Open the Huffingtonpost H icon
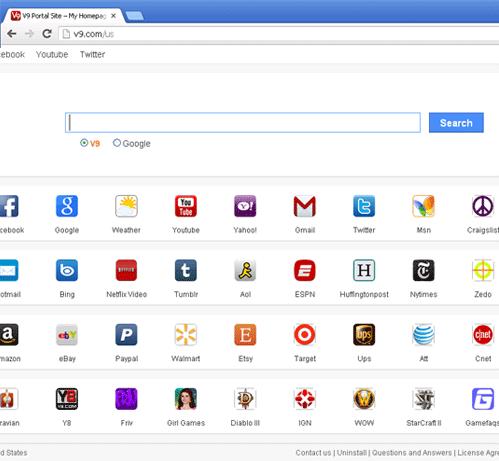499x461 pixels. 364,270
